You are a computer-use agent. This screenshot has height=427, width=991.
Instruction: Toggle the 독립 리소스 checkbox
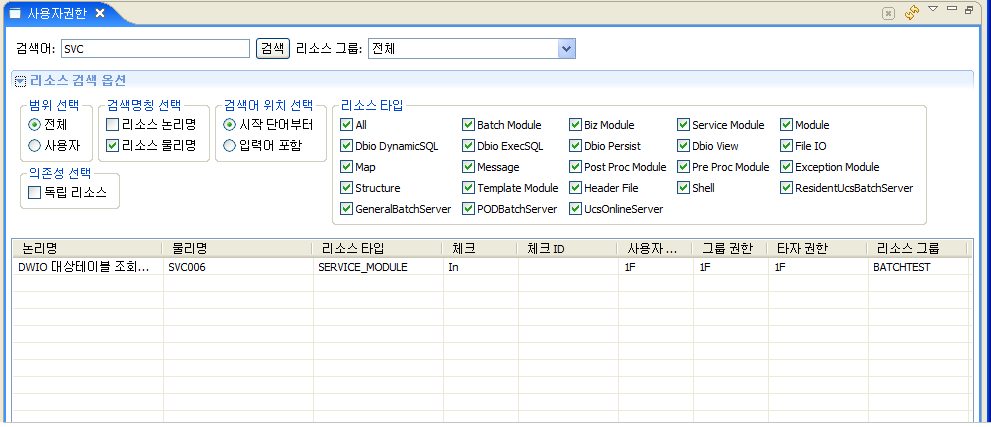(35, 192)
